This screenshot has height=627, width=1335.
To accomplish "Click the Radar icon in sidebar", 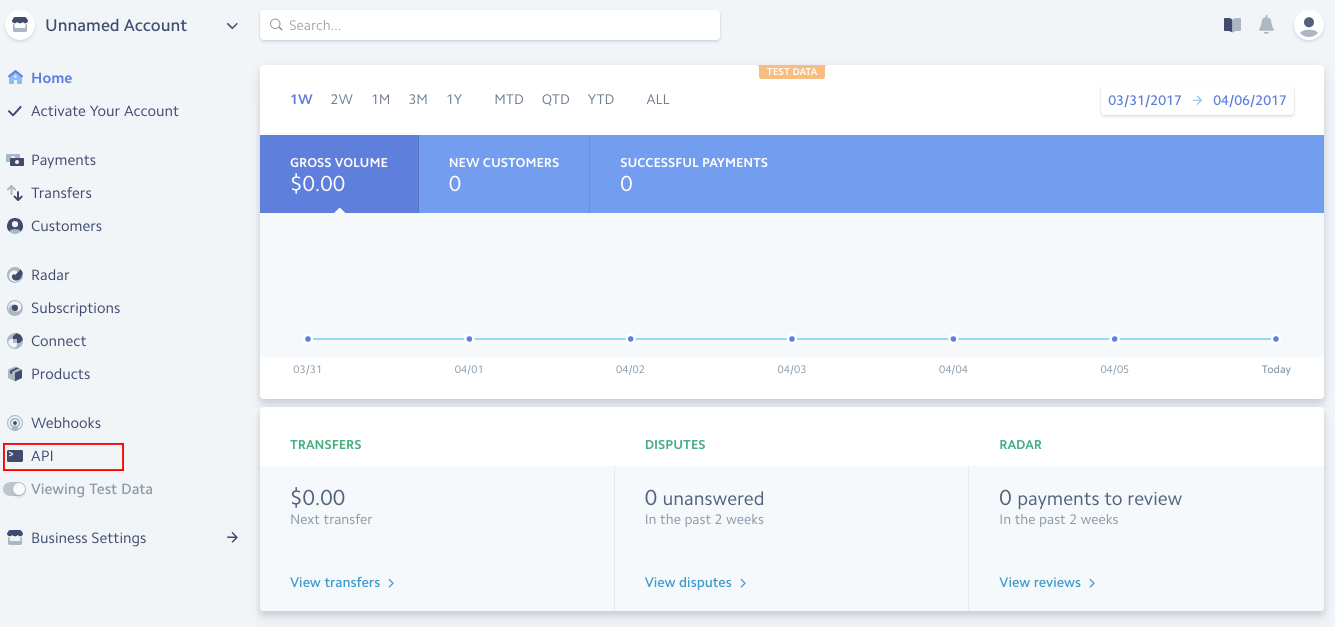I will pyautogui.click(x=15, y=275).
